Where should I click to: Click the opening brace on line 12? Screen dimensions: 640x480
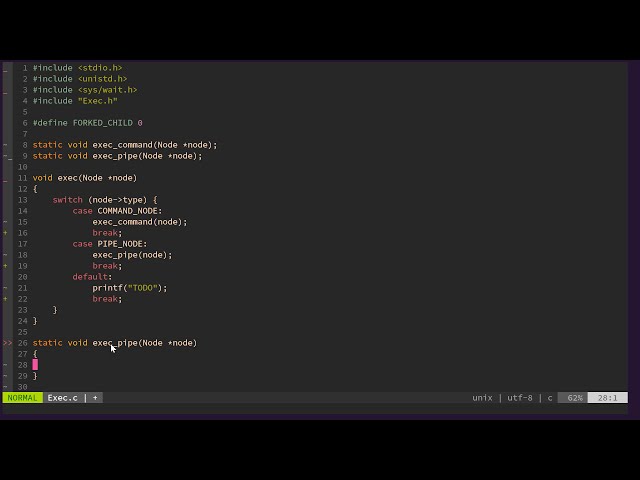[35, 189]
